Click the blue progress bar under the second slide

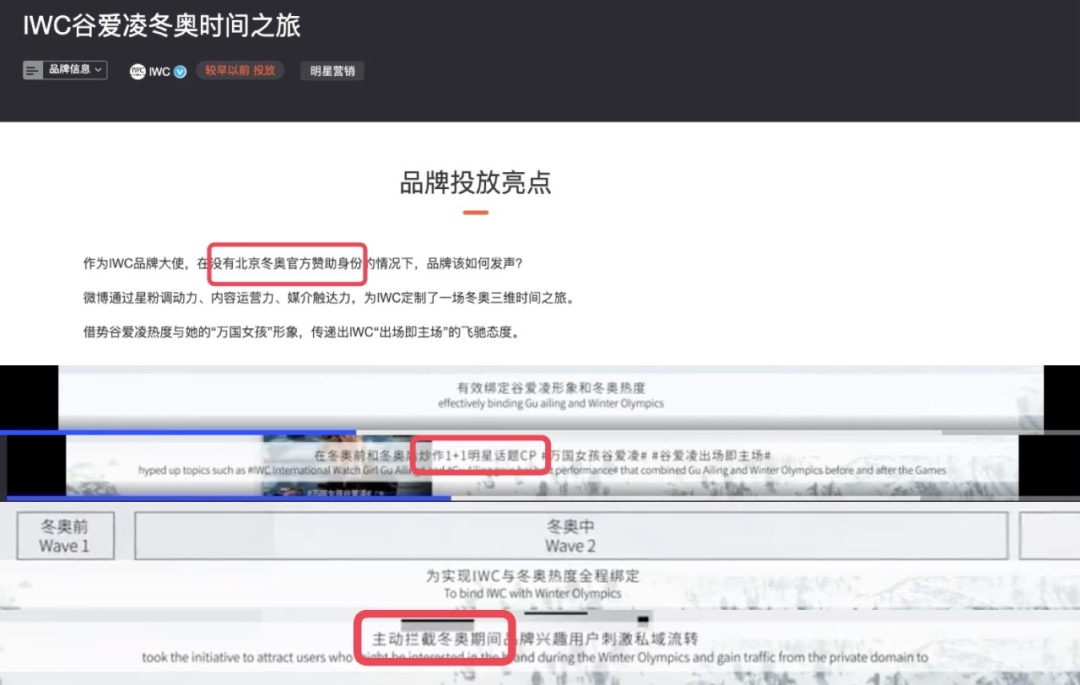pos(229,497)
